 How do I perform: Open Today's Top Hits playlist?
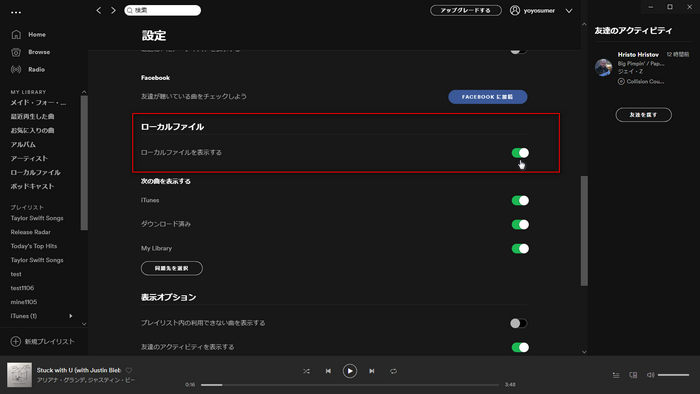point(34,246)
